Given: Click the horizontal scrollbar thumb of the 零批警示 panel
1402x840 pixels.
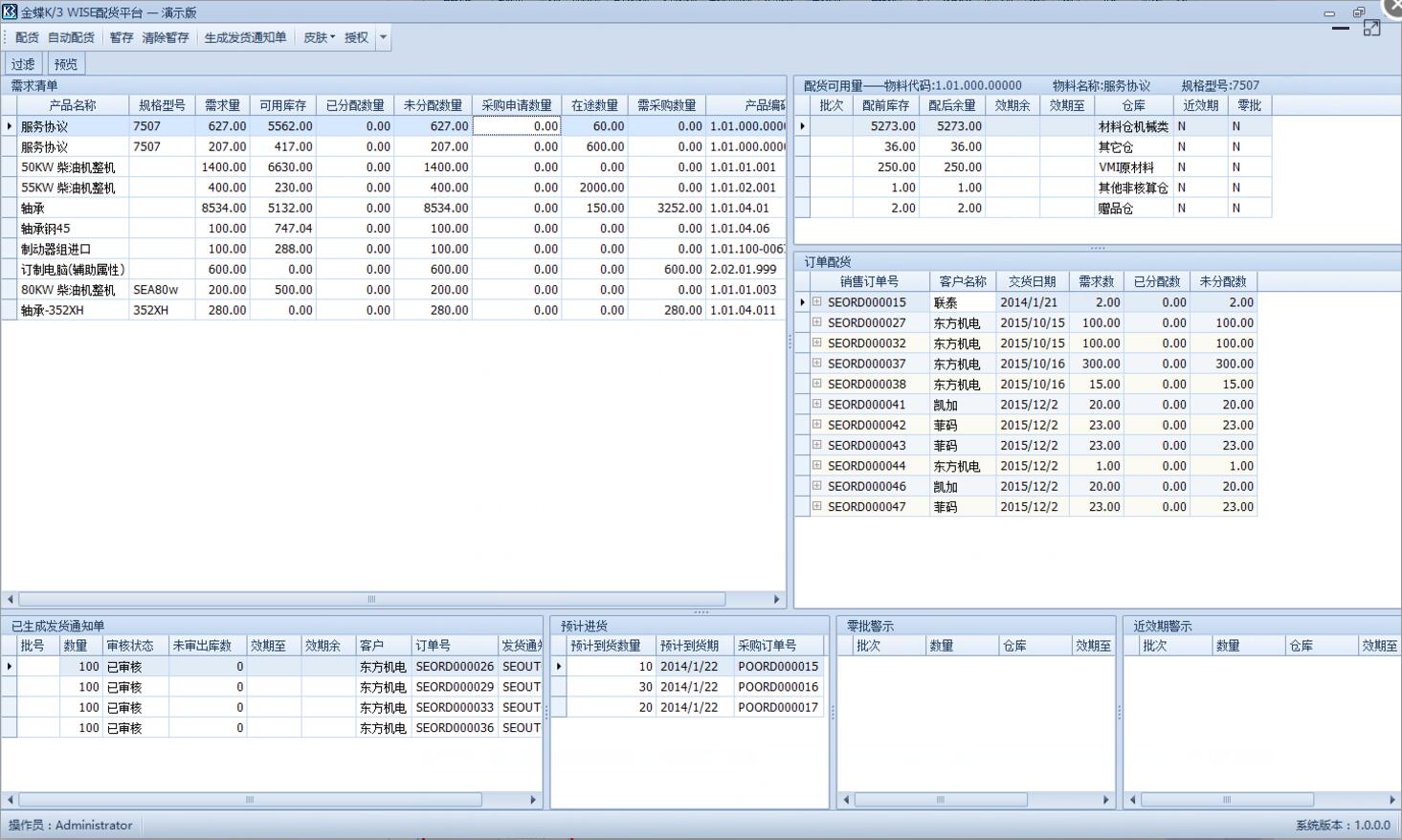Looking at the screenshot, I should pyautogui.click(x=941, y=800).
